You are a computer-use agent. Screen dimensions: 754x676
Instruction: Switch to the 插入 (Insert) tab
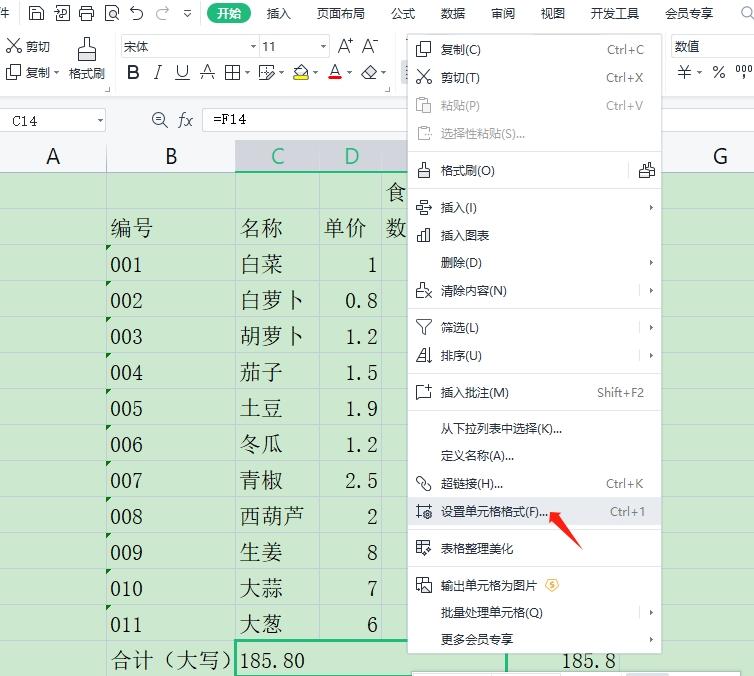point(279,13)
